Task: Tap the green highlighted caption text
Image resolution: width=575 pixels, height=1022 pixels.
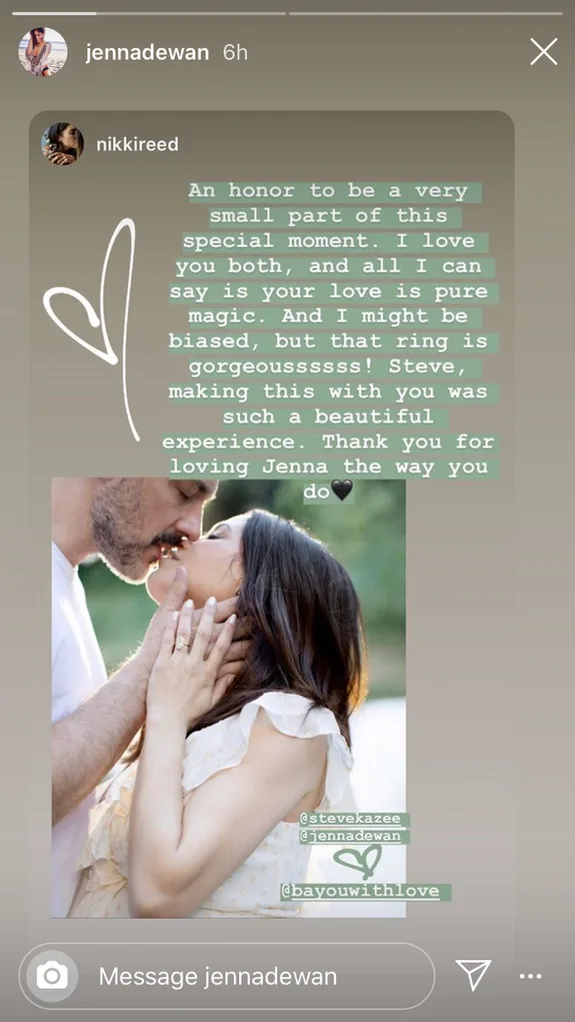Action: click(331, 342)
